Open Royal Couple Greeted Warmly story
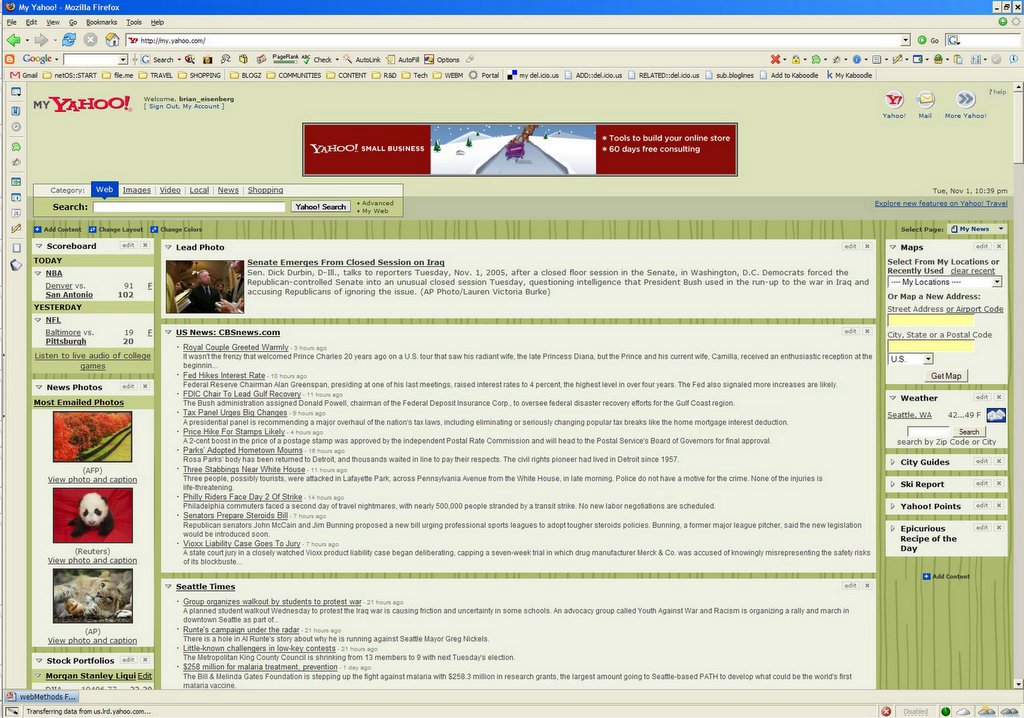Image resolution: width=1024 pixels, height=718 pixels. (236, 348)
